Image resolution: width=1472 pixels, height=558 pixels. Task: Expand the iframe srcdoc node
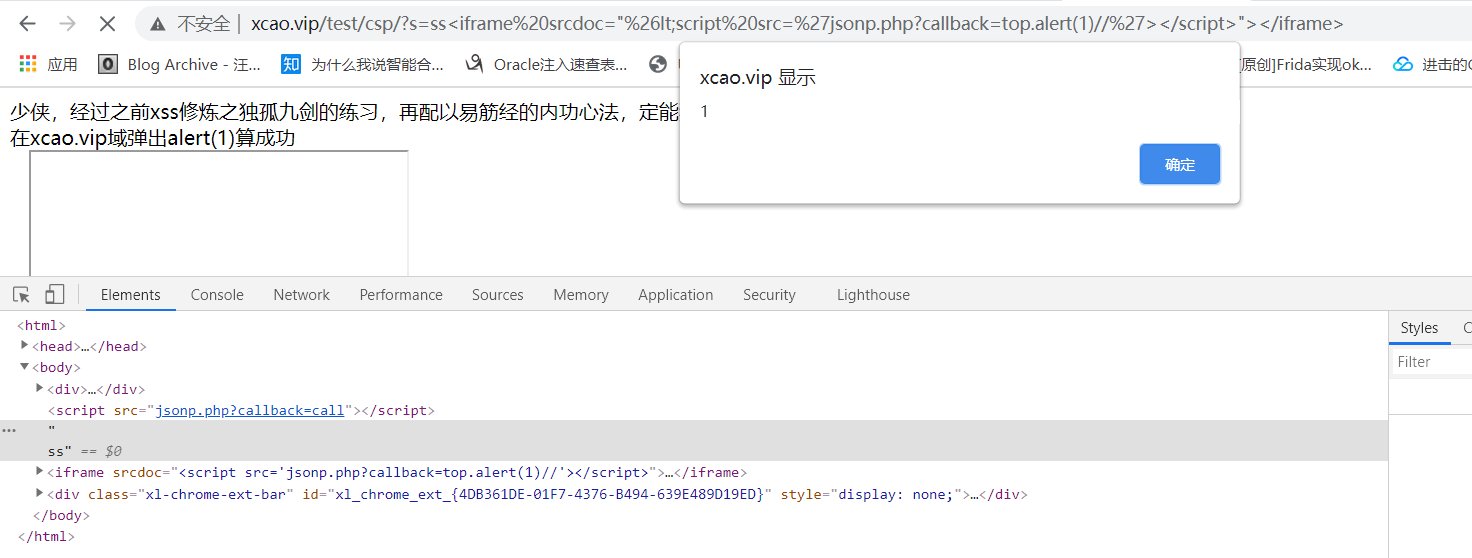(40, 471)
